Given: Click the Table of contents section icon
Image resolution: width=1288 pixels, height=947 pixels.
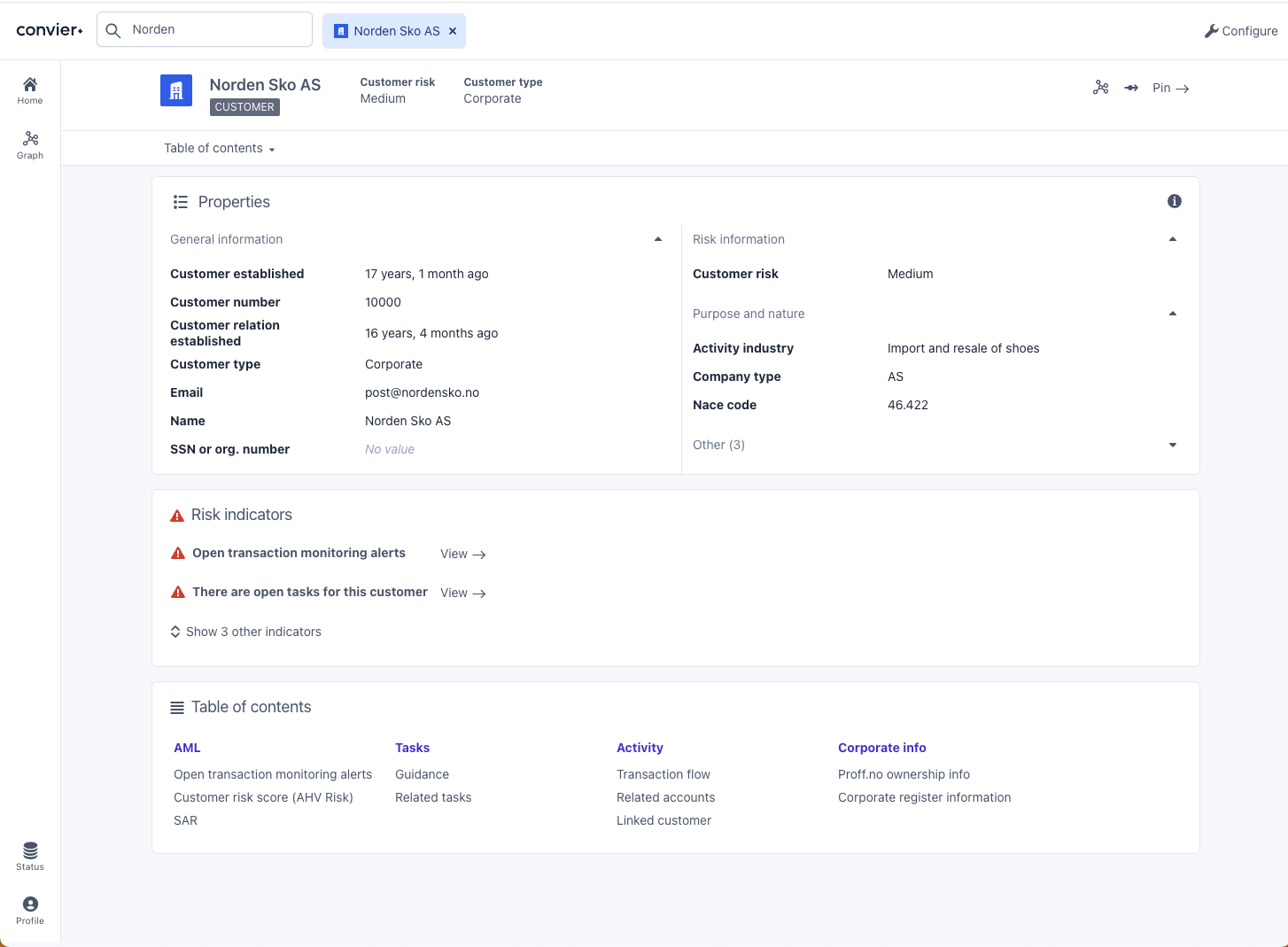Looking at the screenshot, I should click(x=177, y=708).
